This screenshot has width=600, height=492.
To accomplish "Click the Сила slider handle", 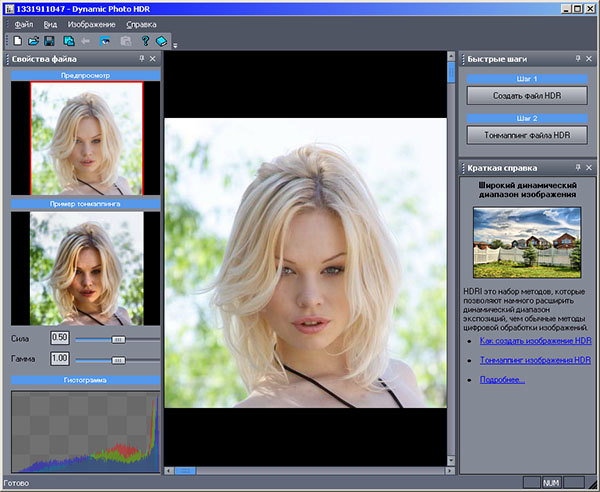I will click(118, 339).
